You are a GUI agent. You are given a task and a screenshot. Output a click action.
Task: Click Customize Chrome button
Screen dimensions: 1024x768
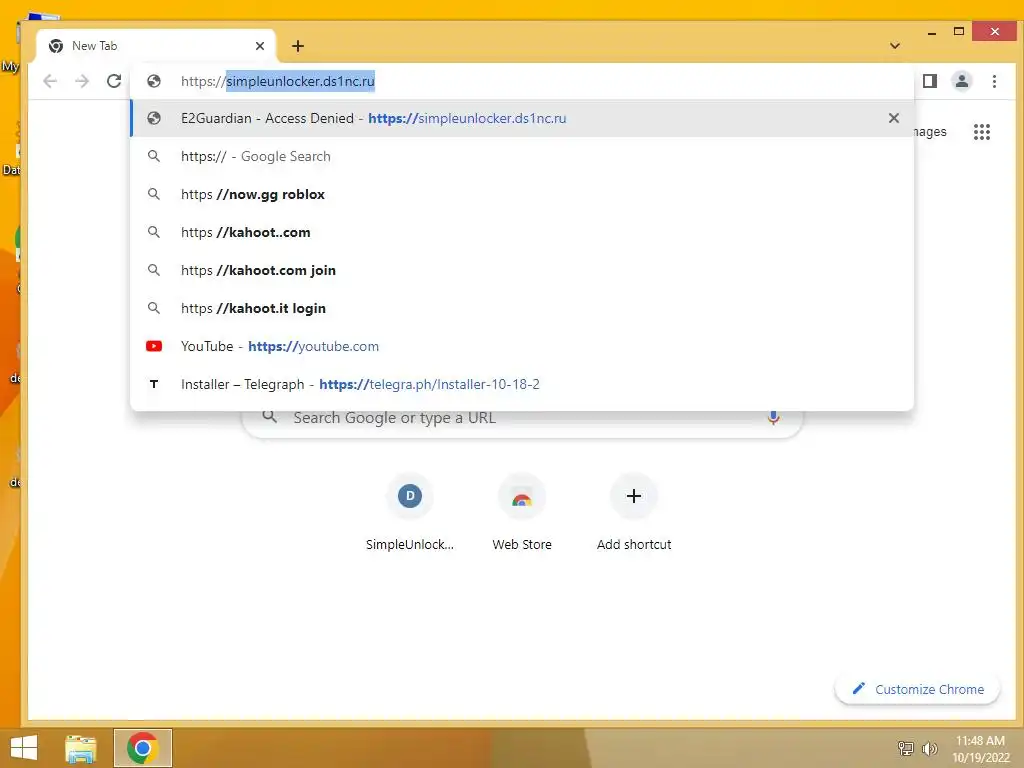coord(918,689)
